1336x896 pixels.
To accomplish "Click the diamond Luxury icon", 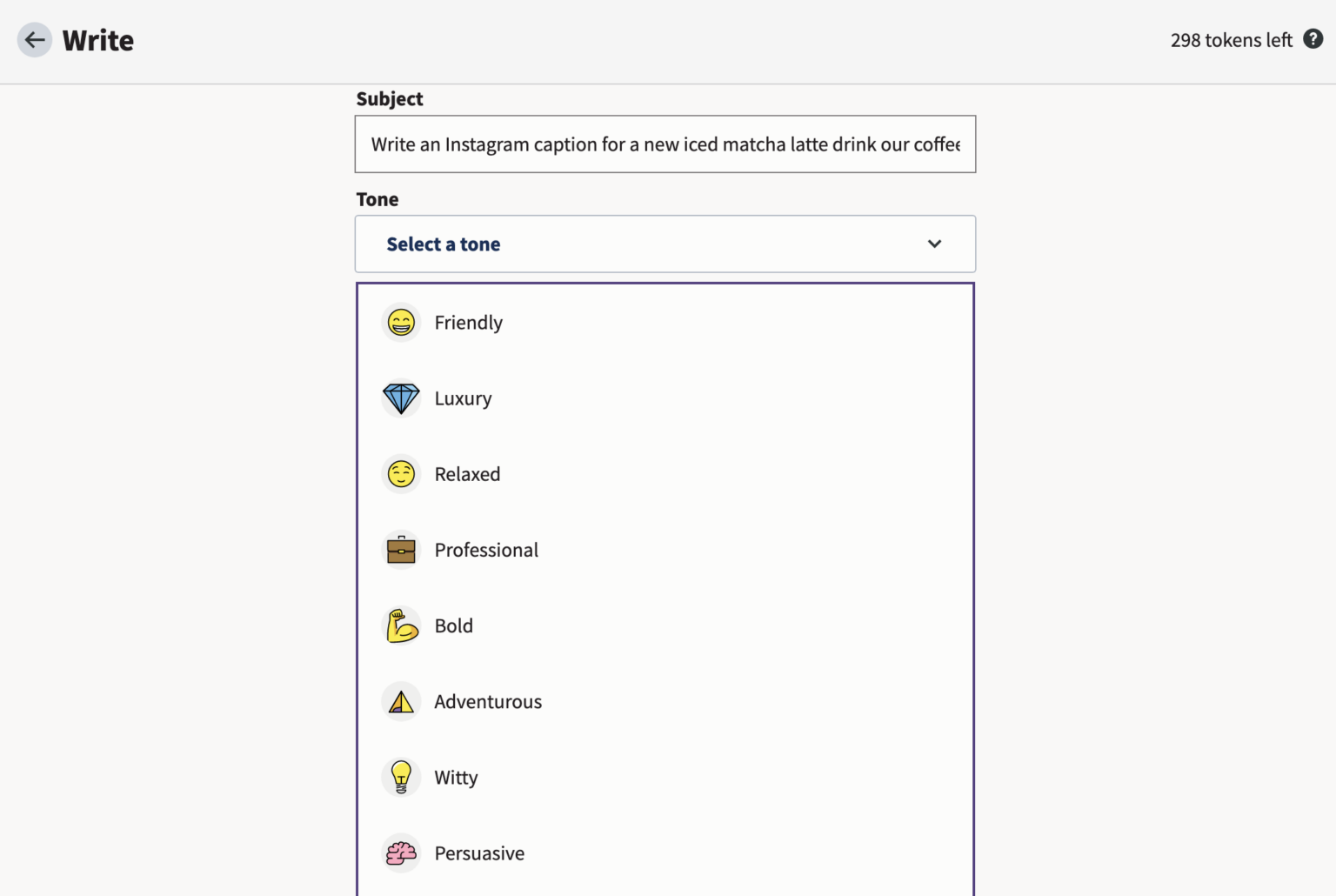I will 401,398.
